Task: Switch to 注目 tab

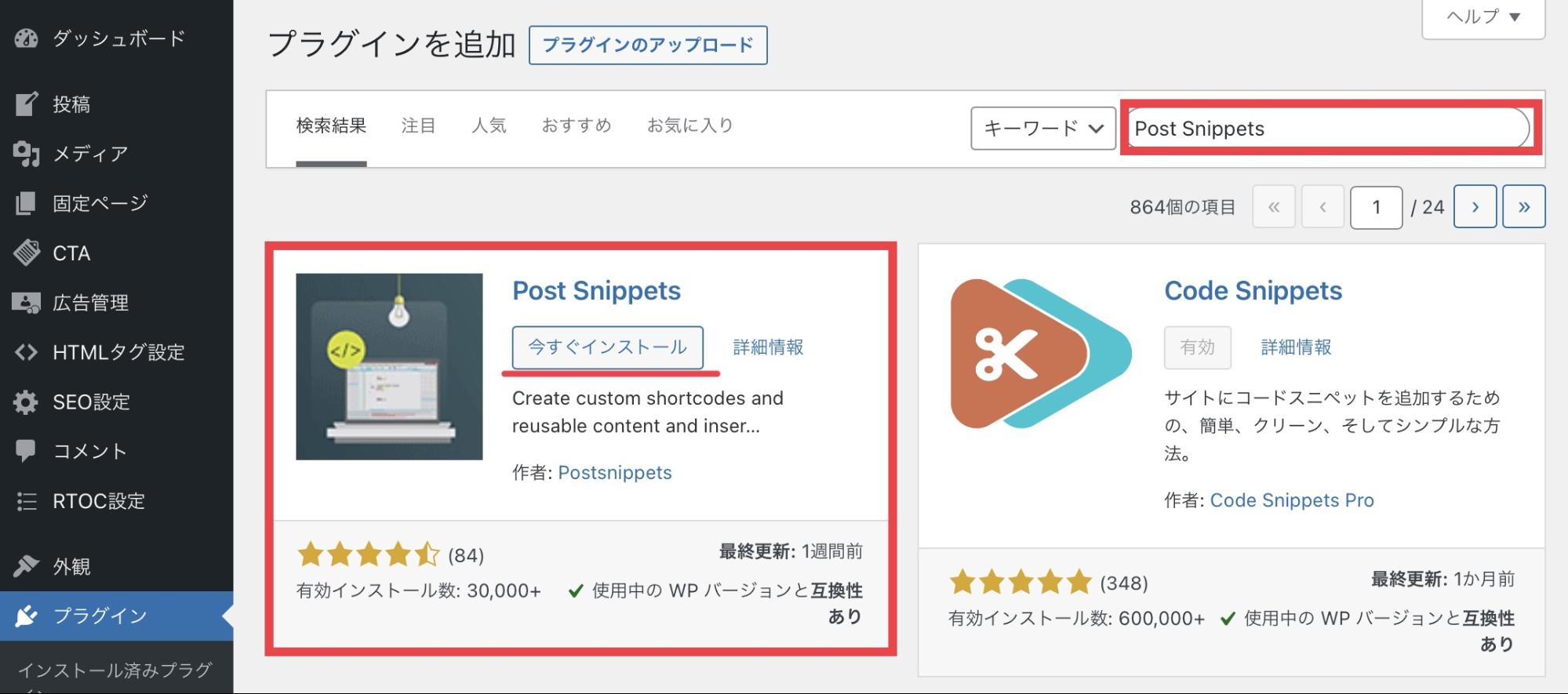Action: click(x=418, y=125)
